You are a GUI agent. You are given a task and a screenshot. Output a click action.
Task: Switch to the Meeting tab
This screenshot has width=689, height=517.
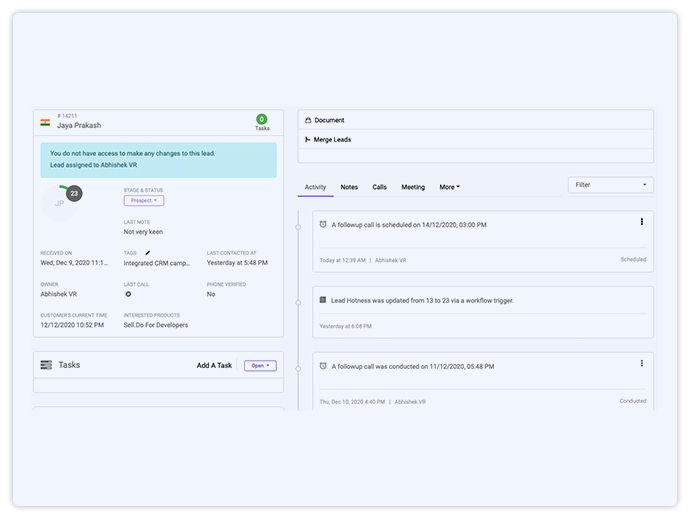(413, 187)
